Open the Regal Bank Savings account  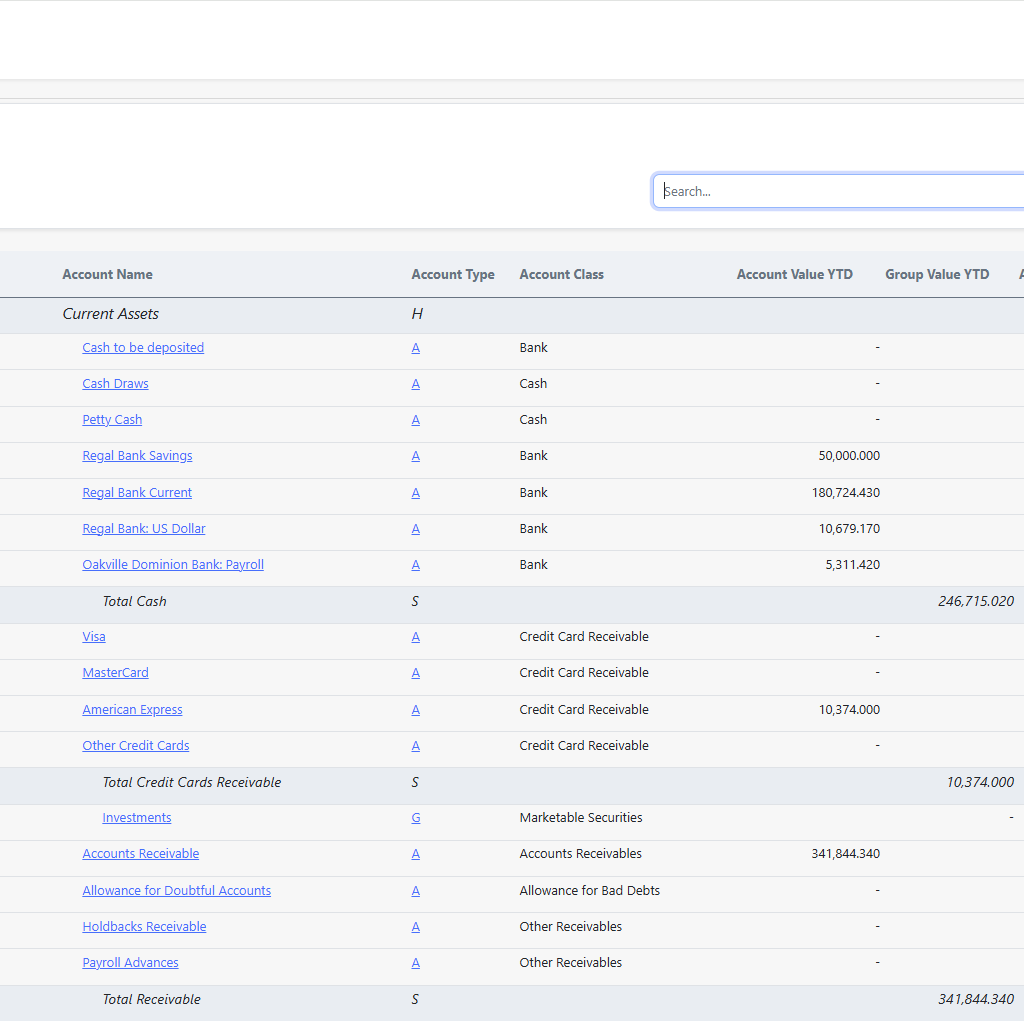pyautogui.click(x=137, y=455)
